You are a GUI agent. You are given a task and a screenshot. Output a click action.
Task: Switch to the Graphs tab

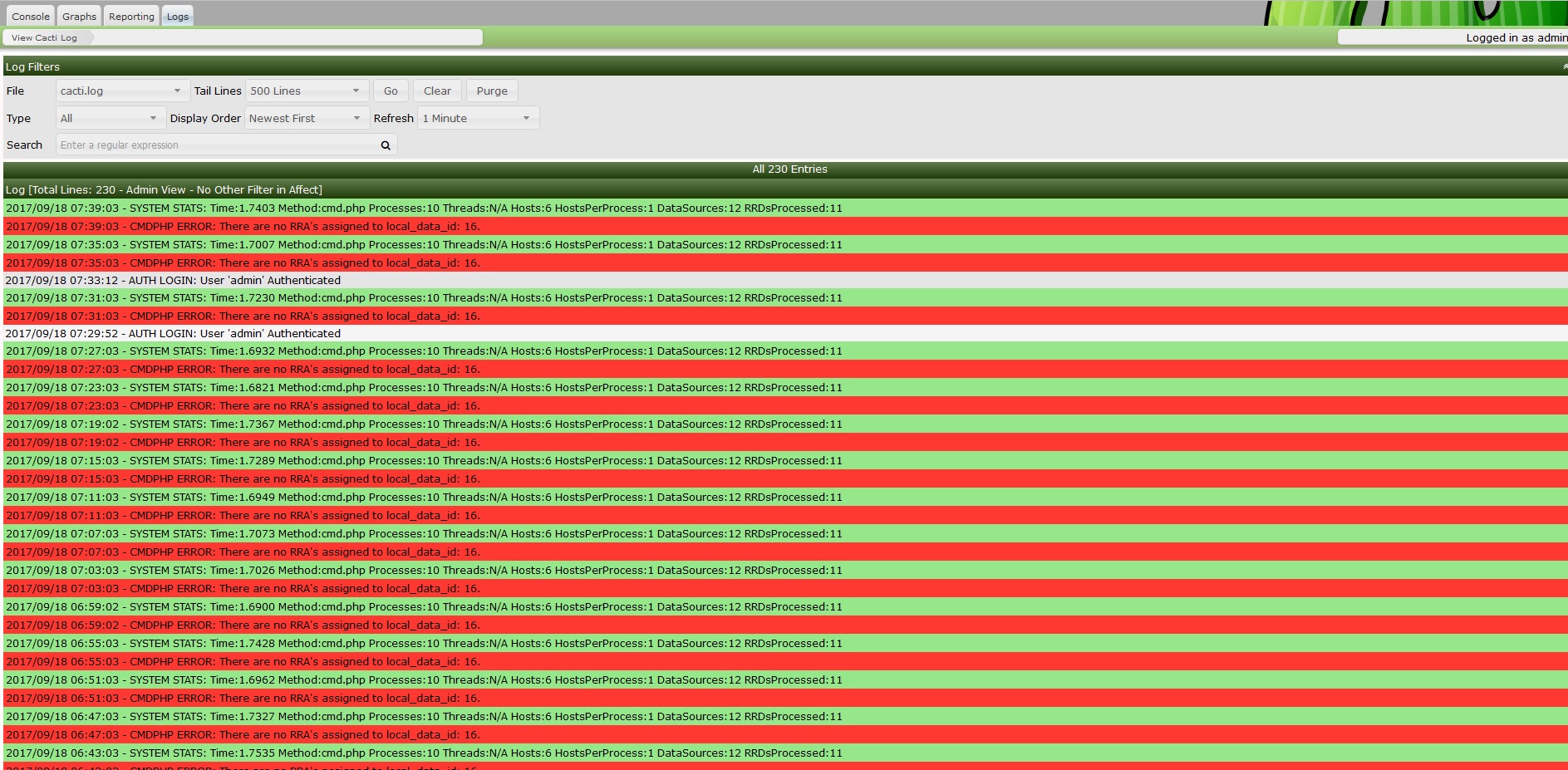pyautogui.click(x=79, y=16)
